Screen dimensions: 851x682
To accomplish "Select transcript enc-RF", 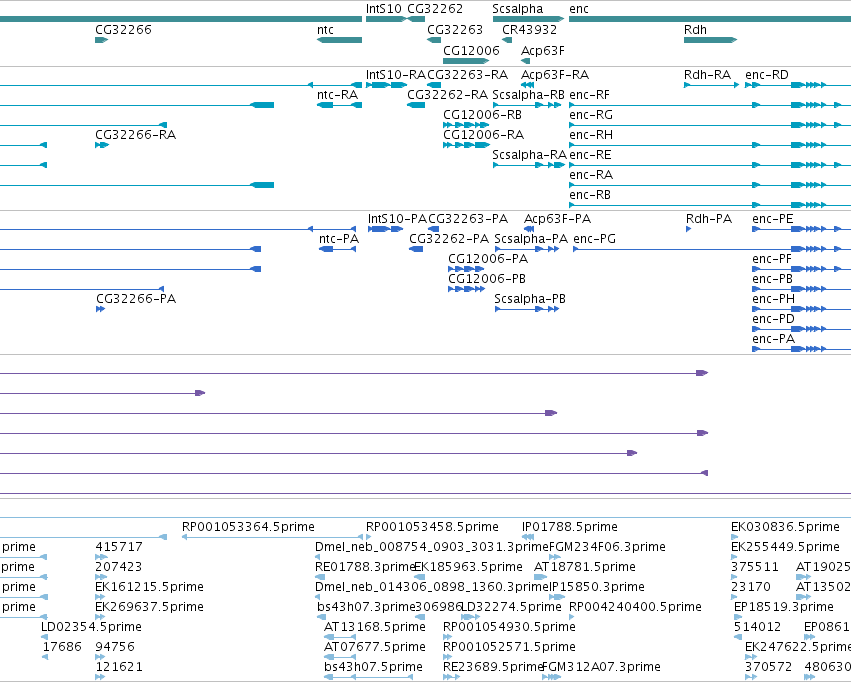I will click(710, 105).
